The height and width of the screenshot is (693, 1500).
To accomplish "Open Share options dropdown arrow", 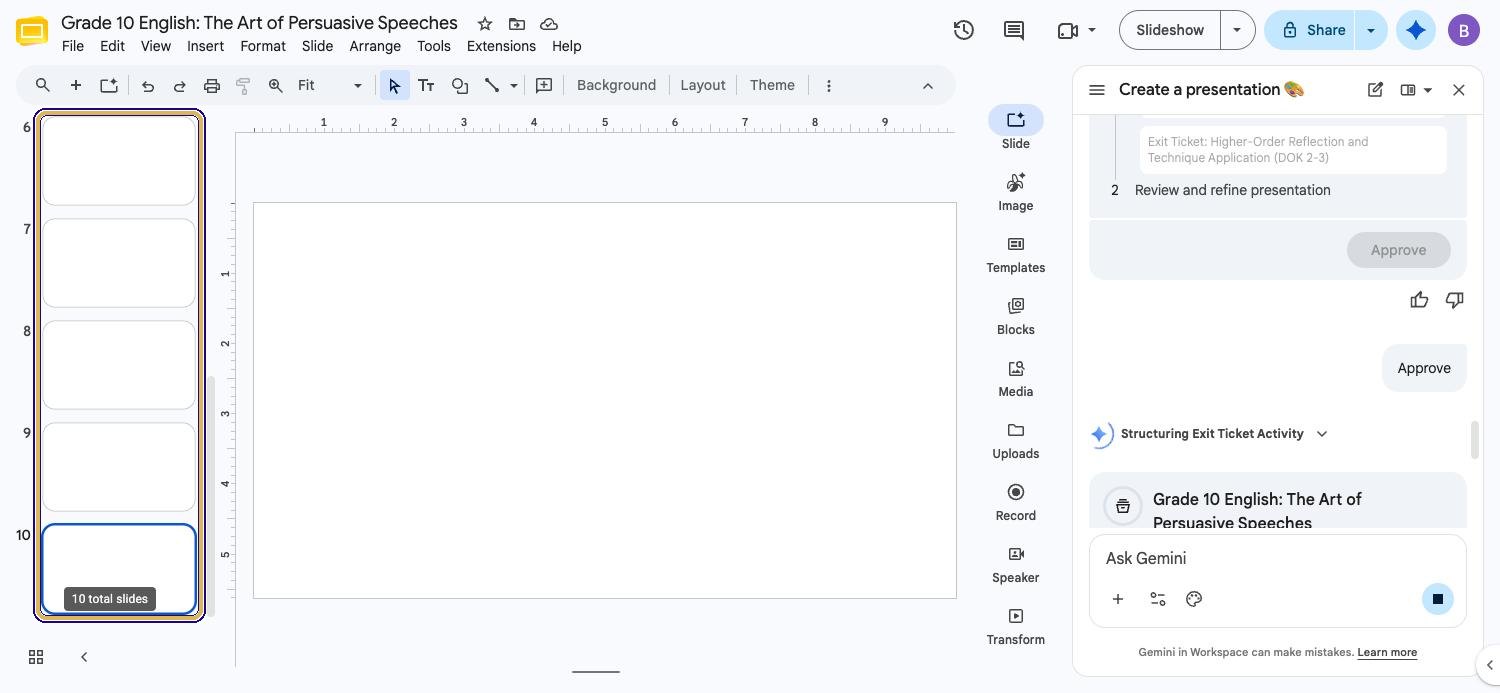I will click(x=1371, y=30).
